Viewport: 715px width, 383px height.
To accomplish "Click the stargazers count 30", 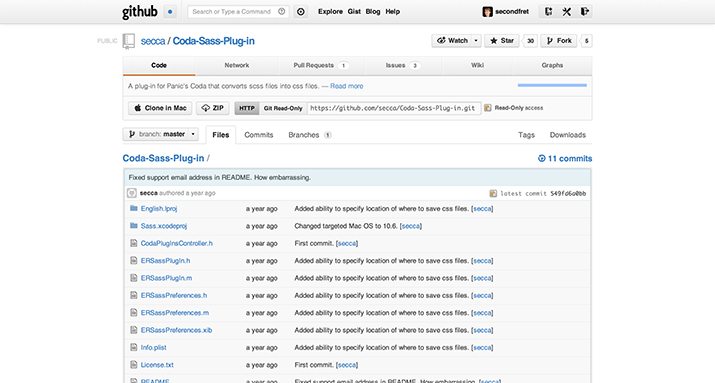I will click(x=530, y=41).
